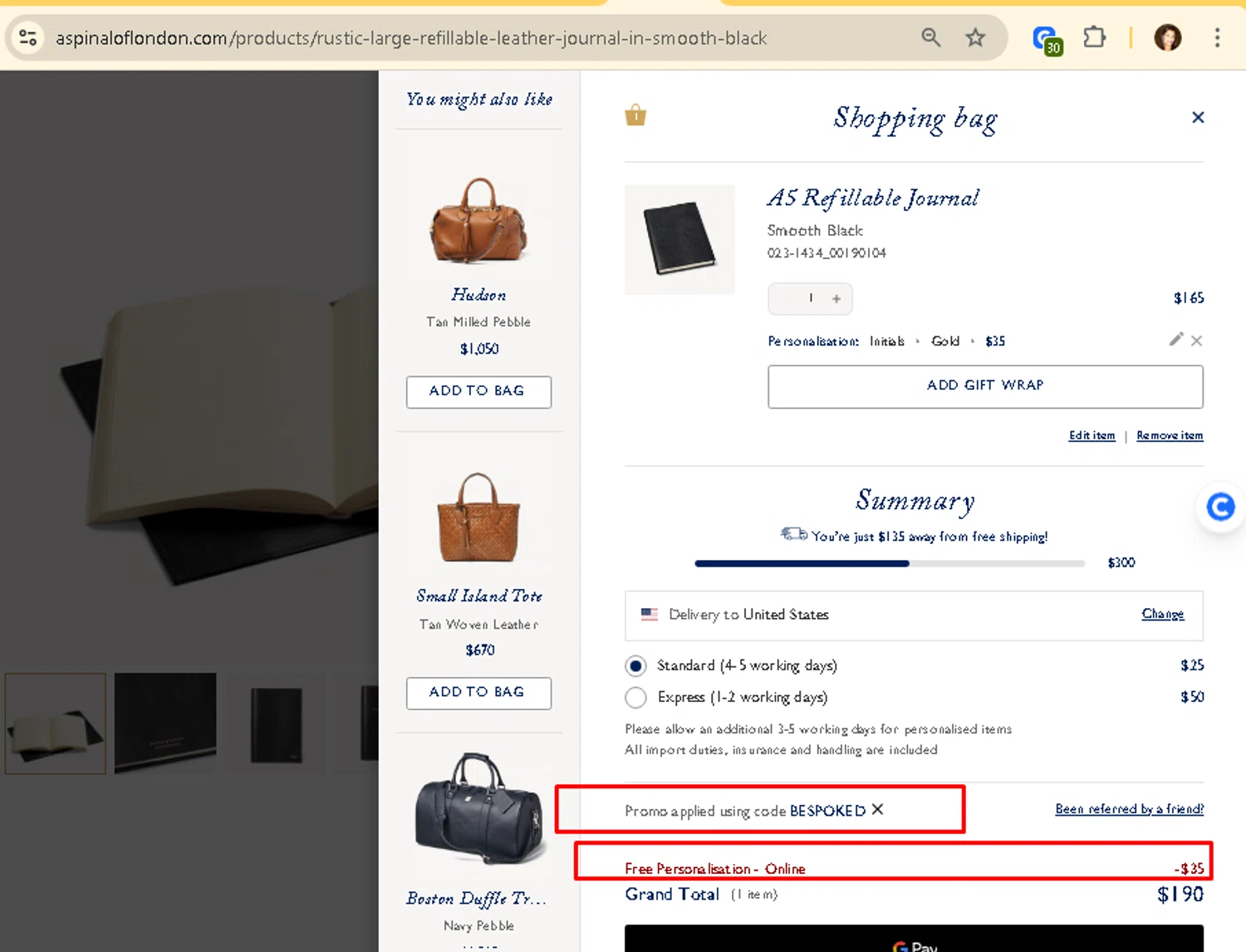Click the ADD GIFT WRAP button
Screen dimensions: 1246x952
(x=985, y=386)
